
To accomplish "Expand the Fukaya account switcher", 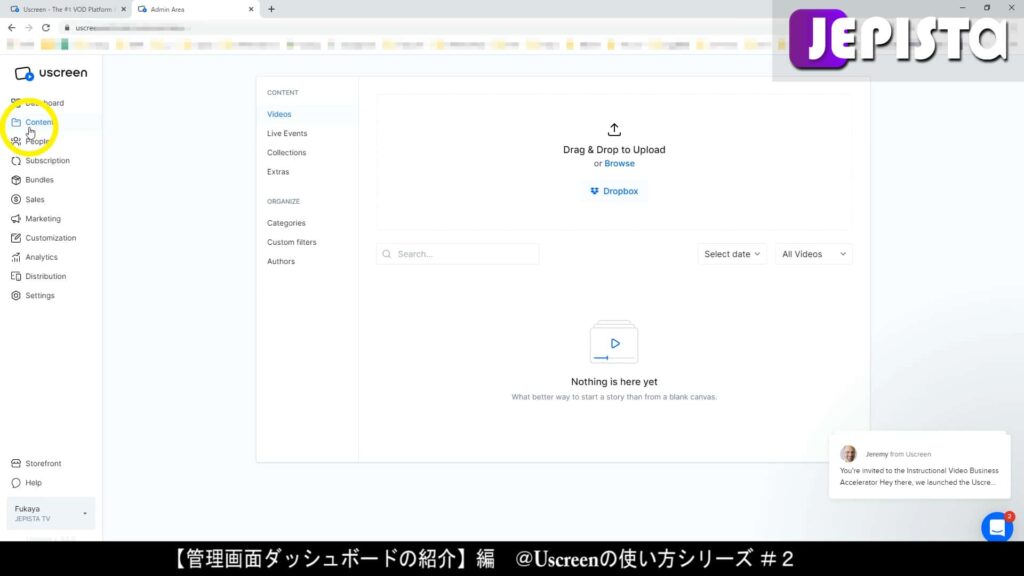I will pyautogui.click(x=50, y=513).
